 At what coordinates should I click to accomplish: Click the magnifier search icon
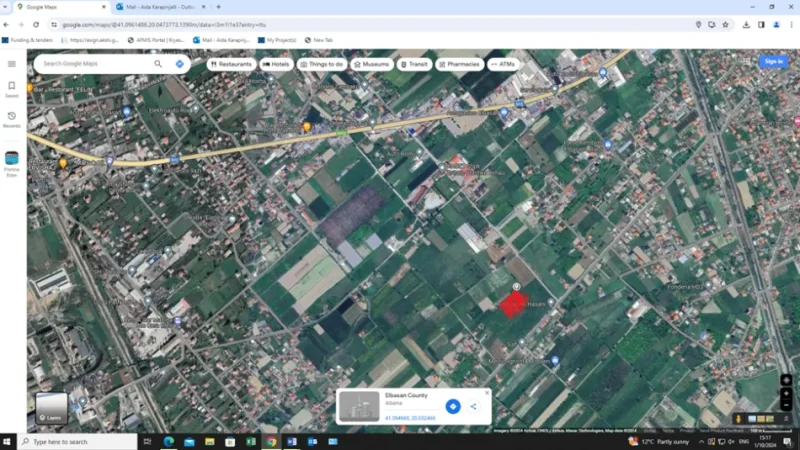pos(158,64)
